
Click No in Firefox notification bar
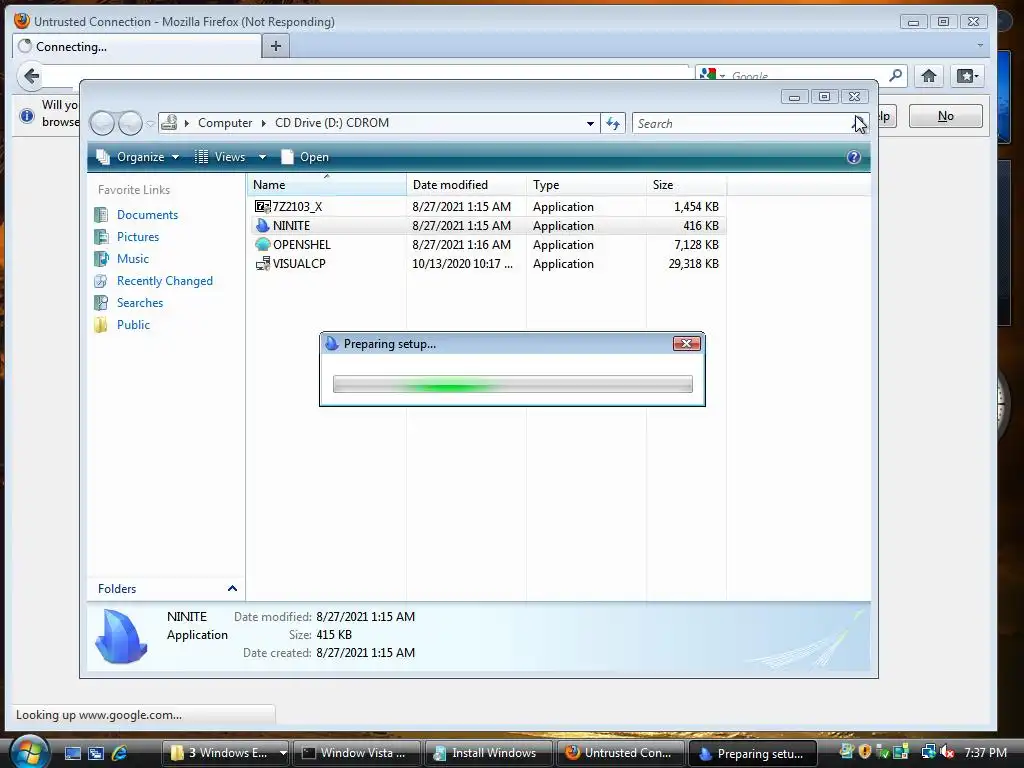[946, 116]
